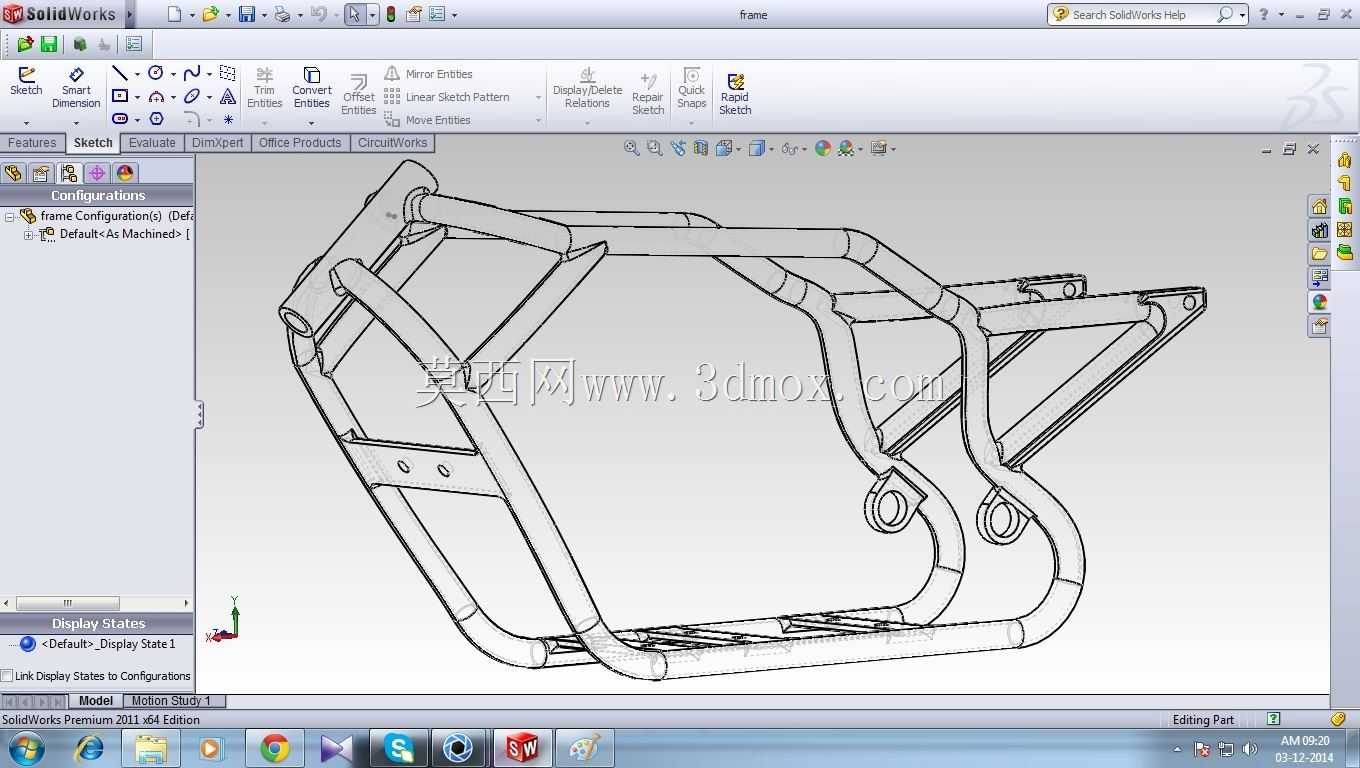Click the Quick Snaps tool
Image resolution: width=1360 pixels, height=768 pixels.
(691, 88)
